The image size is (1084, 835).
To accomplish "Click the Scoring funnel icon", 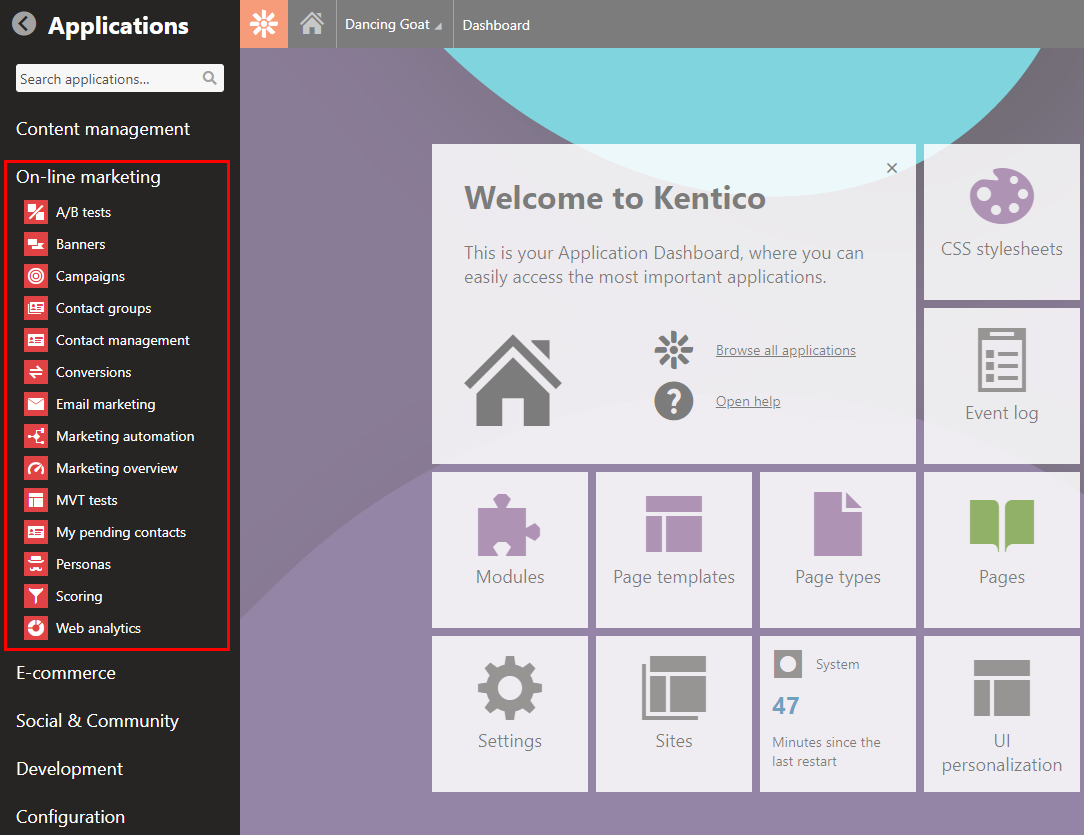I will (36, 596).
